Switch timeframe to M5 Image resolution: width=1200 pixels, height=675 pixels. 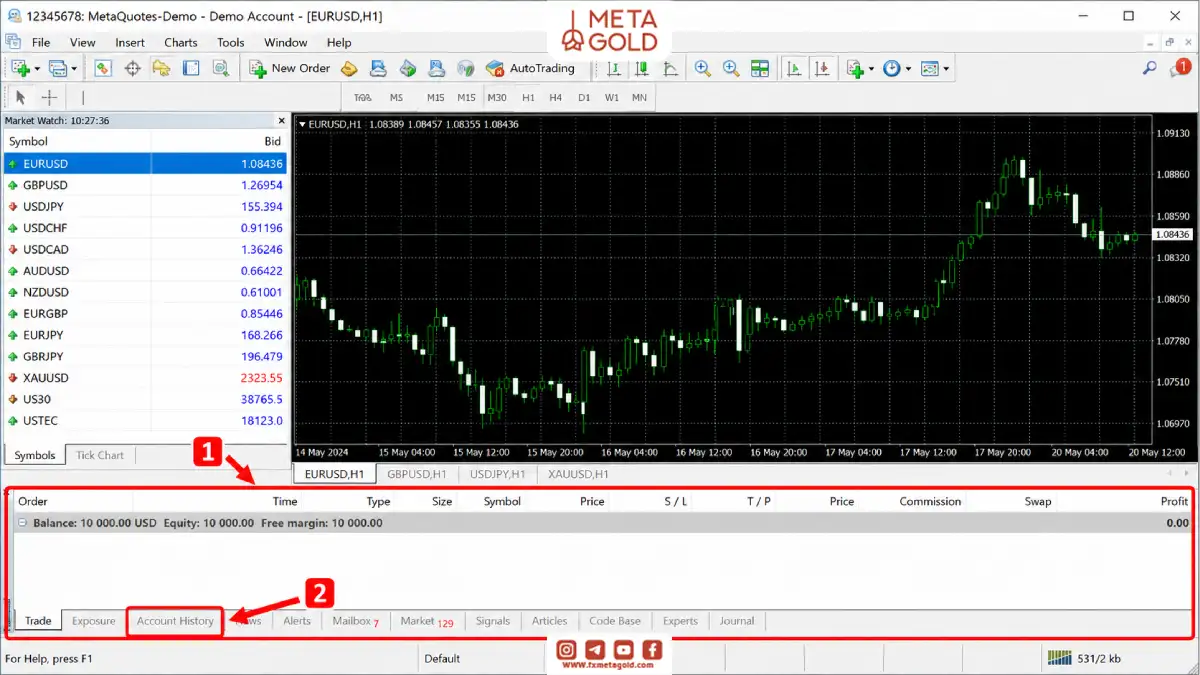[397, 97]
